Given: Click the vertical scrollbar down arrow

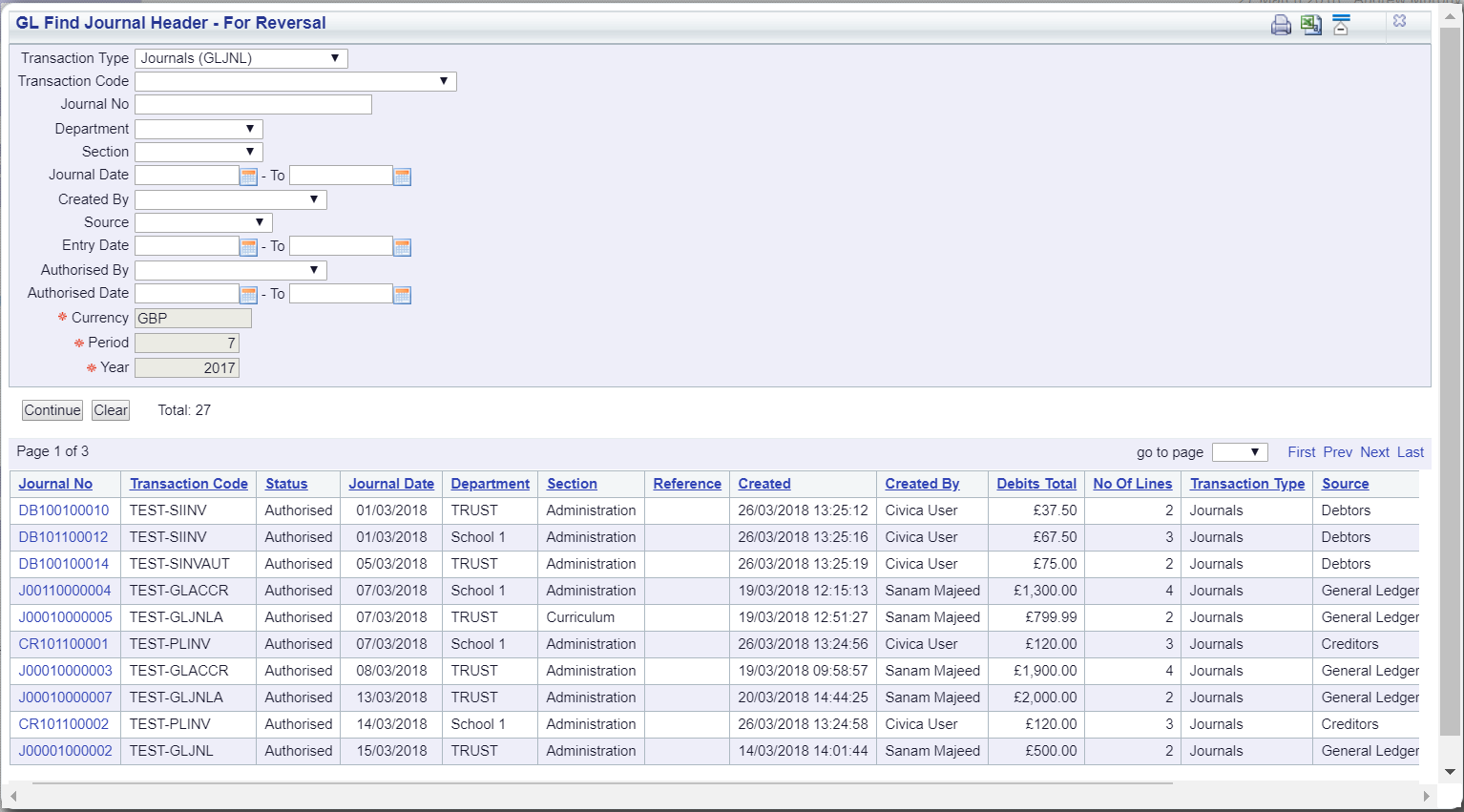Looking at the screenshot, I should click(x=1450, y=772).
